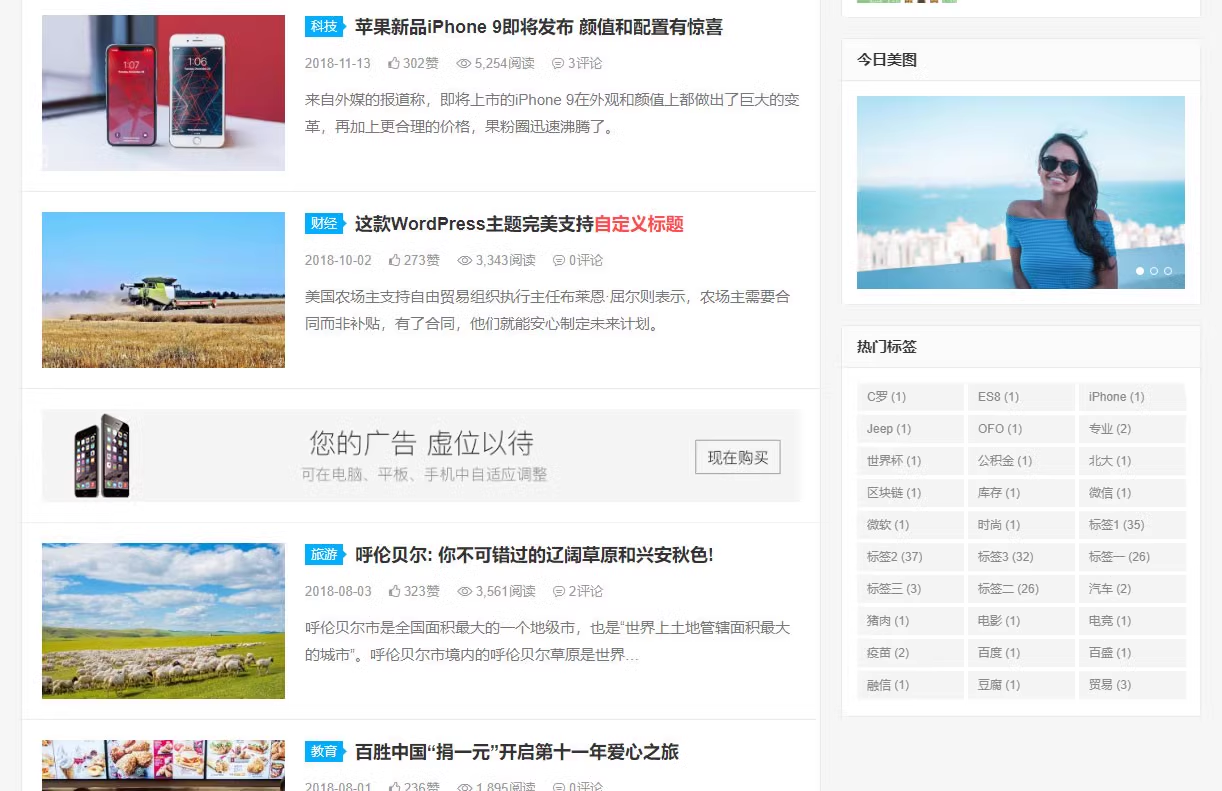The image size is (1222, 791).
Task: Choose the 专业 (2) tag
Action: pyautogui.click(x=1132, y=429)
